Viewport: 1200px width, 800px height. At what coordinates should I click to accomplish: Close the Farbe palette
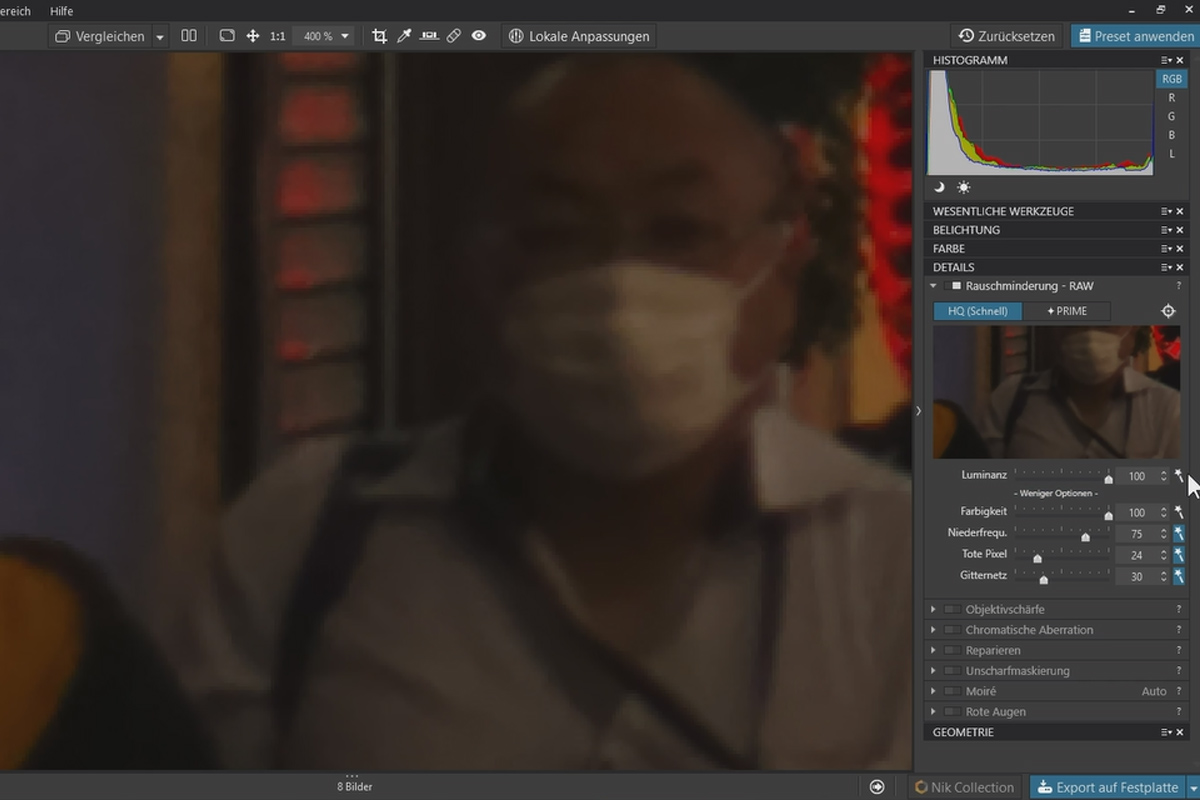(1180, 248)
